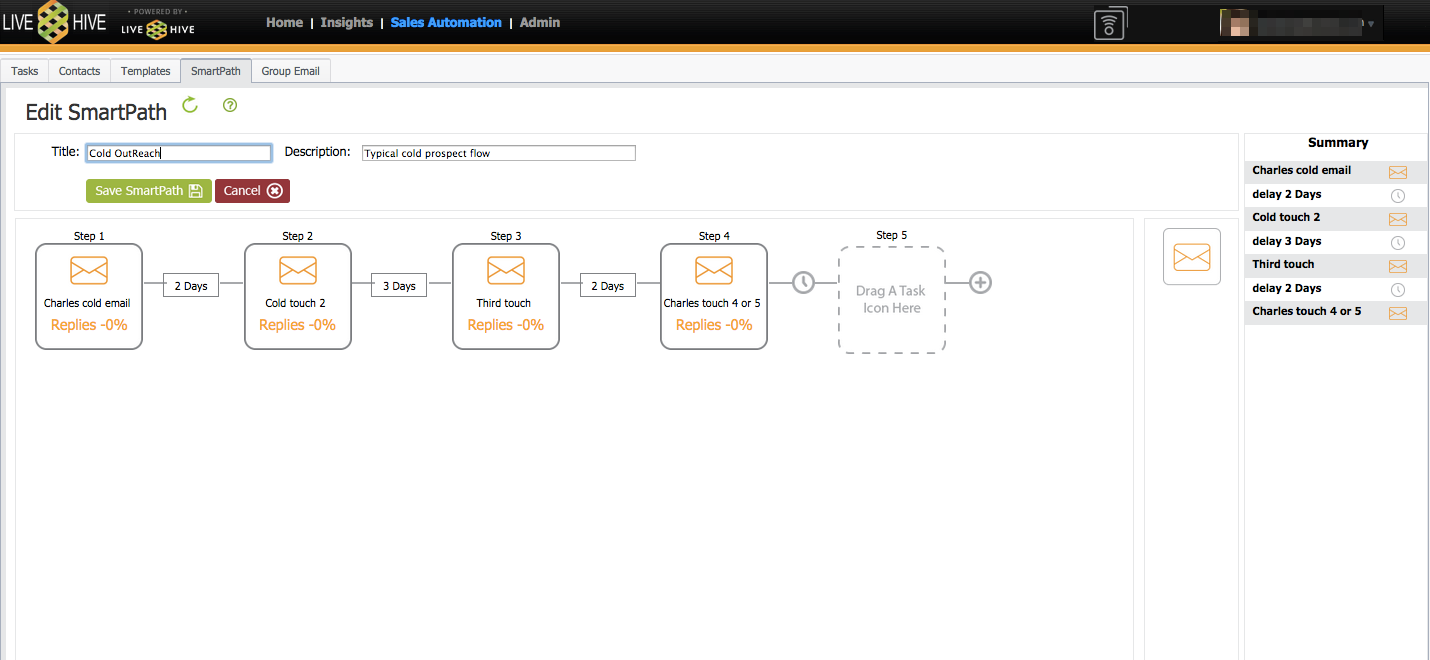Image resolution: width=1430 pixels, height=660 pixels.
Task: Click the plus icon to add a step
Action: point(981,283)
